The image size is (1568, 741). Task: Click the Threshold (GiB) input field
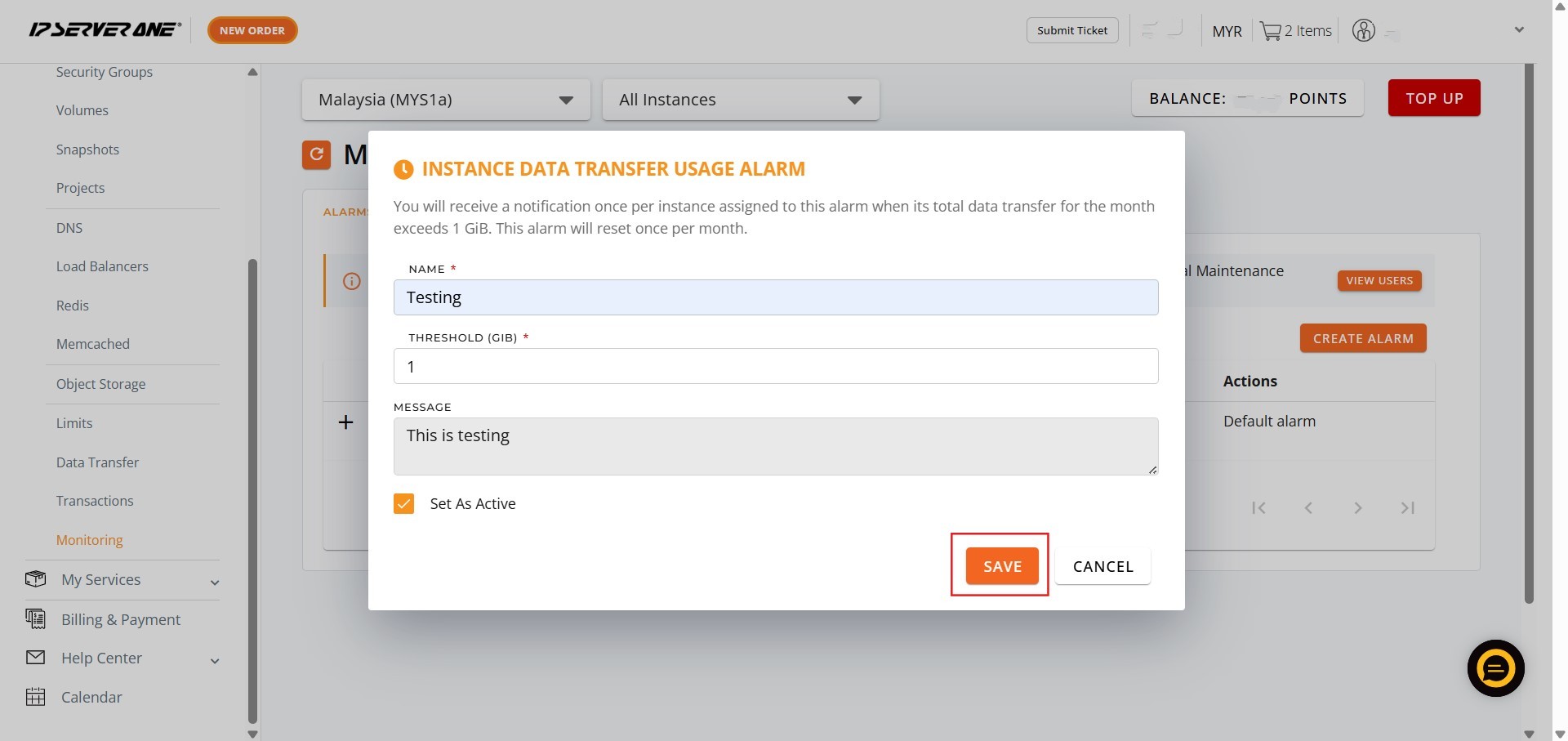coord(775,366)
